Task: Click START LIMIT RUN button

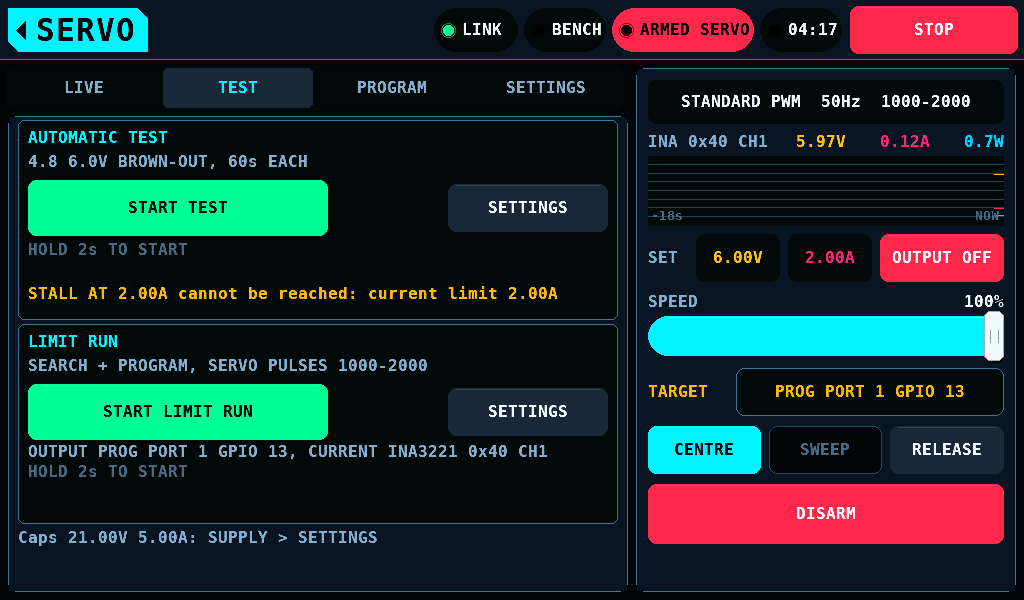Action: click(178, 411)
